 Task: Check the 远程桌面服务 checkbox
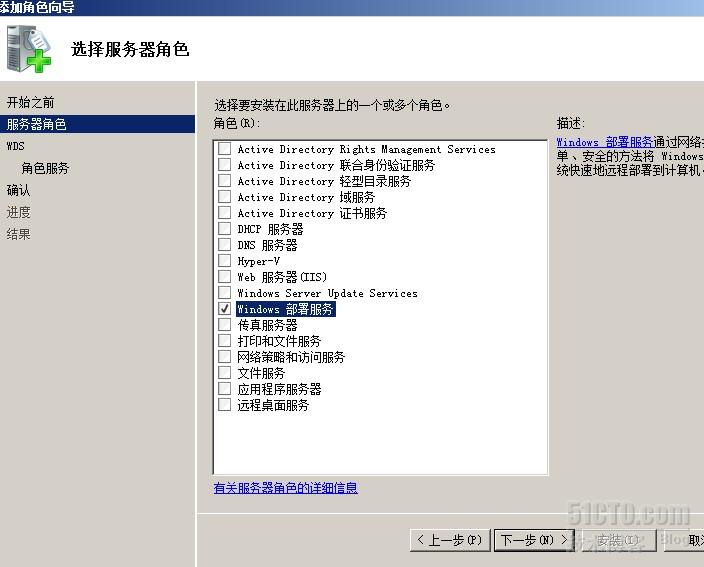pos(224,405)
